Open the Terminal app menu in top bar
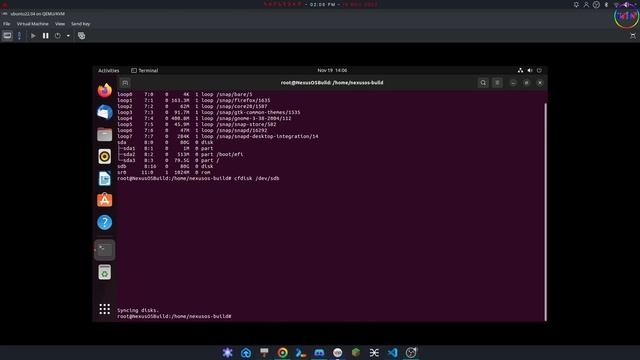 (x=144, y=71)
